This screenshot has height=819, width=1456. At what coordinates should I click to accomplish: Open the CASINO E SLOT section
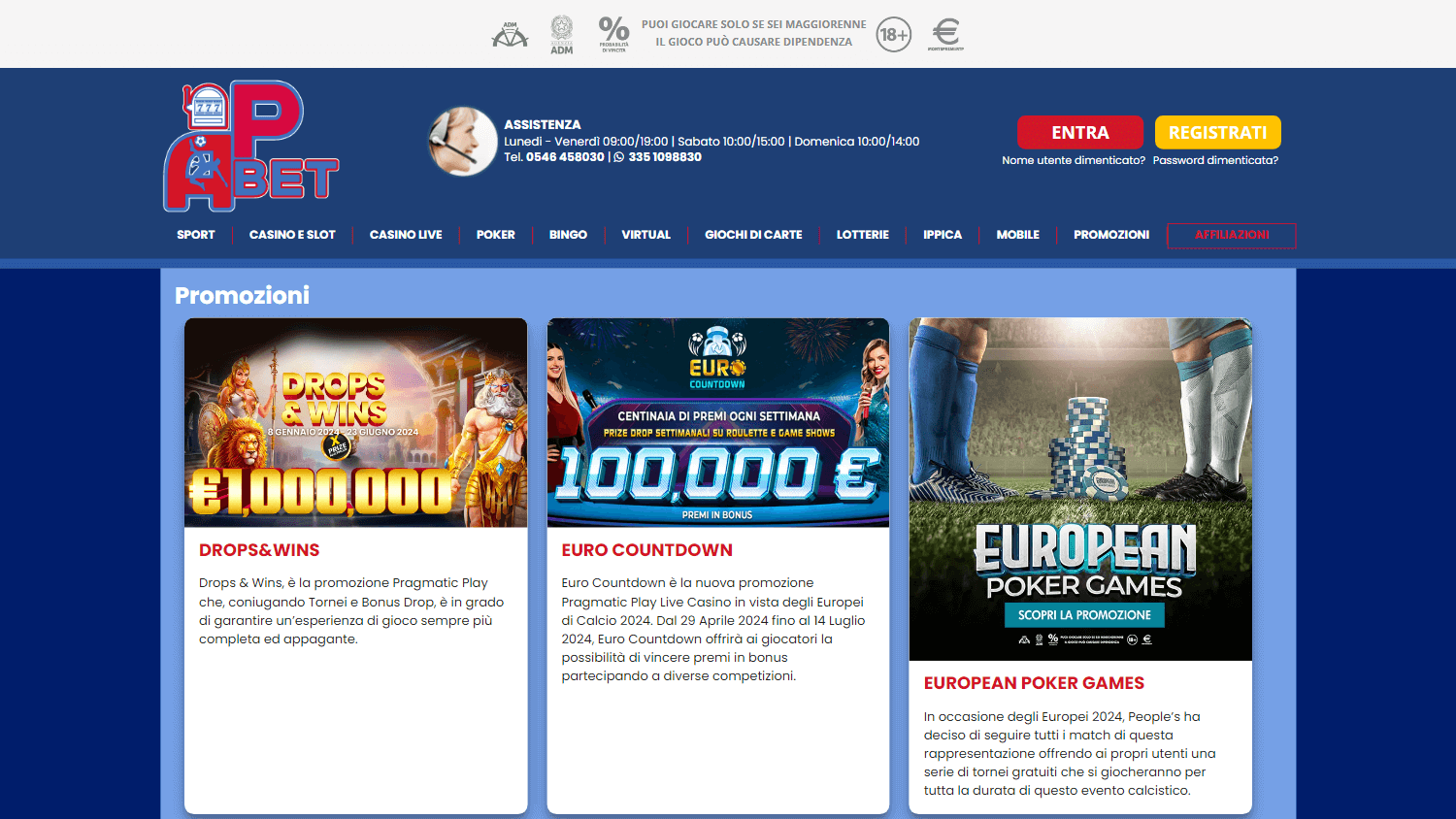pos(292,235)
